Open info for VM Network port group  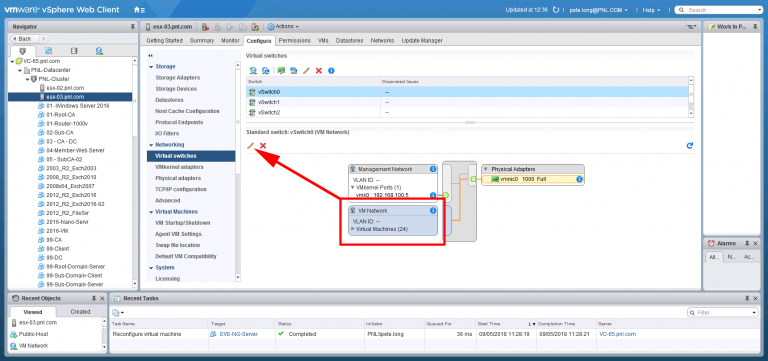(x=432, y=211)
